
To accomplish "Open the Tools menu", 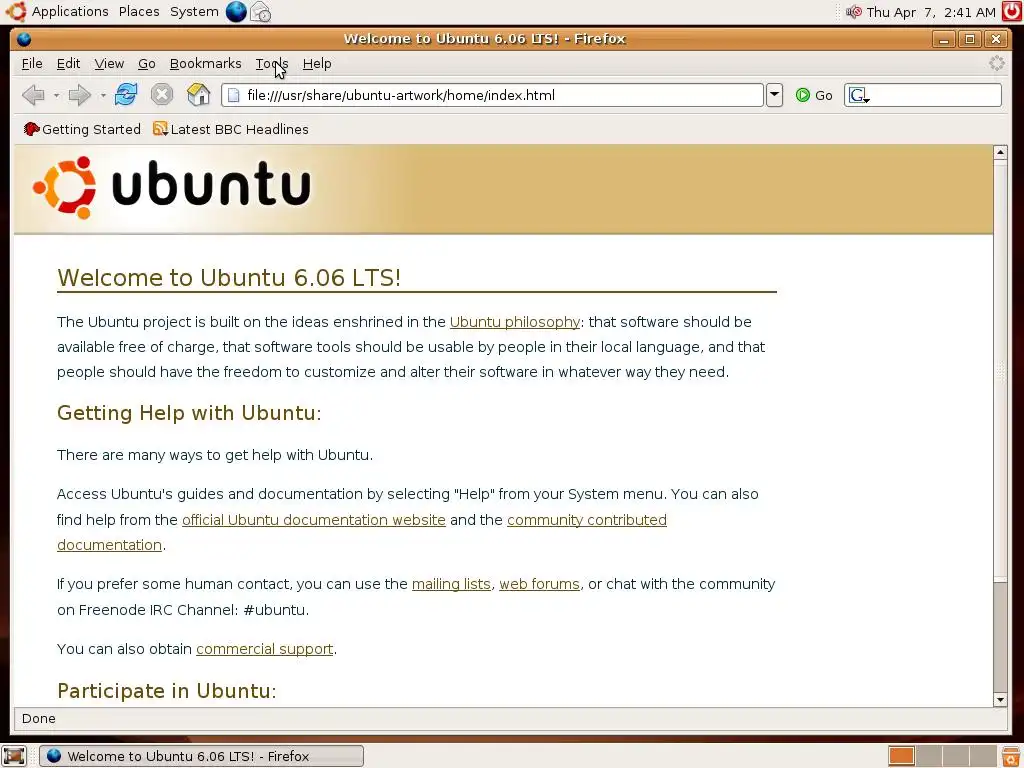I will (x=272, y=63).
